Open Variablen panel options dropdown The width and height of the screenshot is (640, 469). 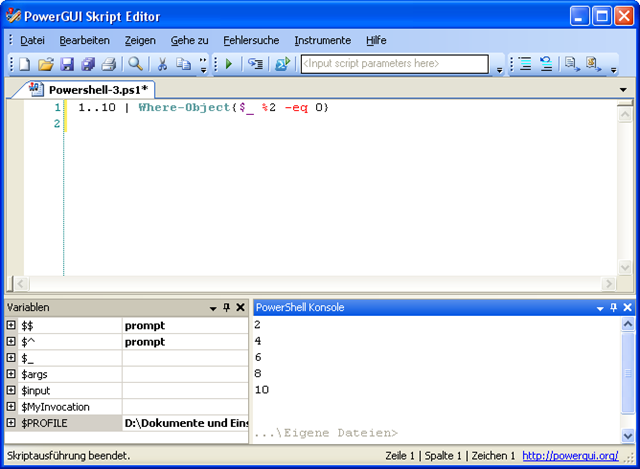click(213, 308)
